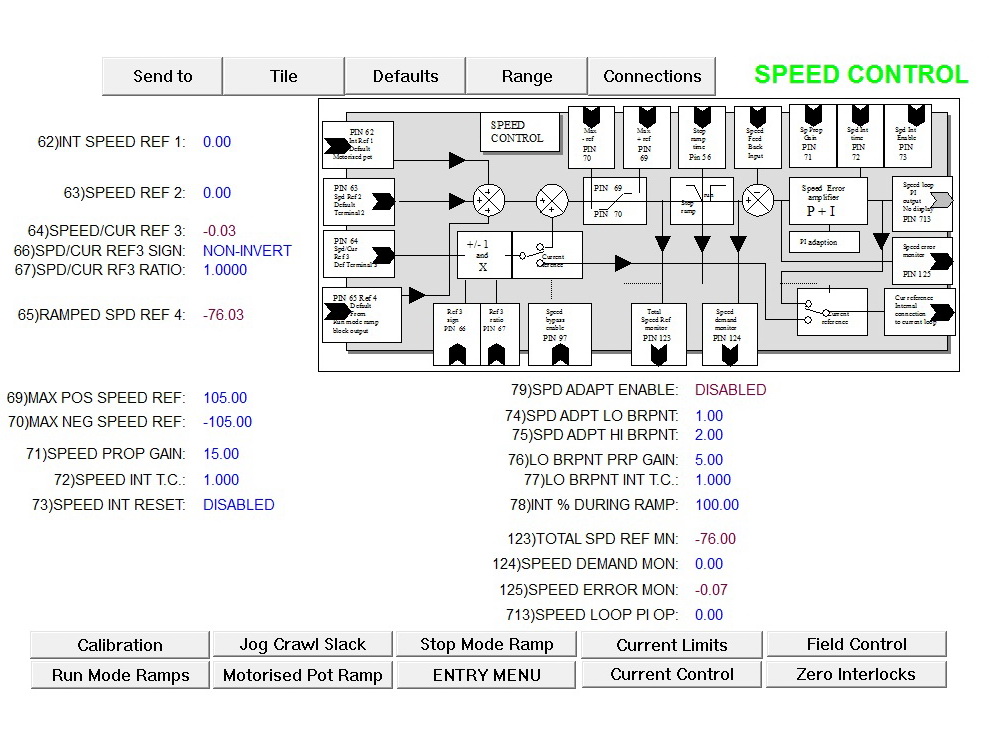
Task: Click the PIN 64 Spd/Cur Ref 3 diagram block
Action: 358,254
